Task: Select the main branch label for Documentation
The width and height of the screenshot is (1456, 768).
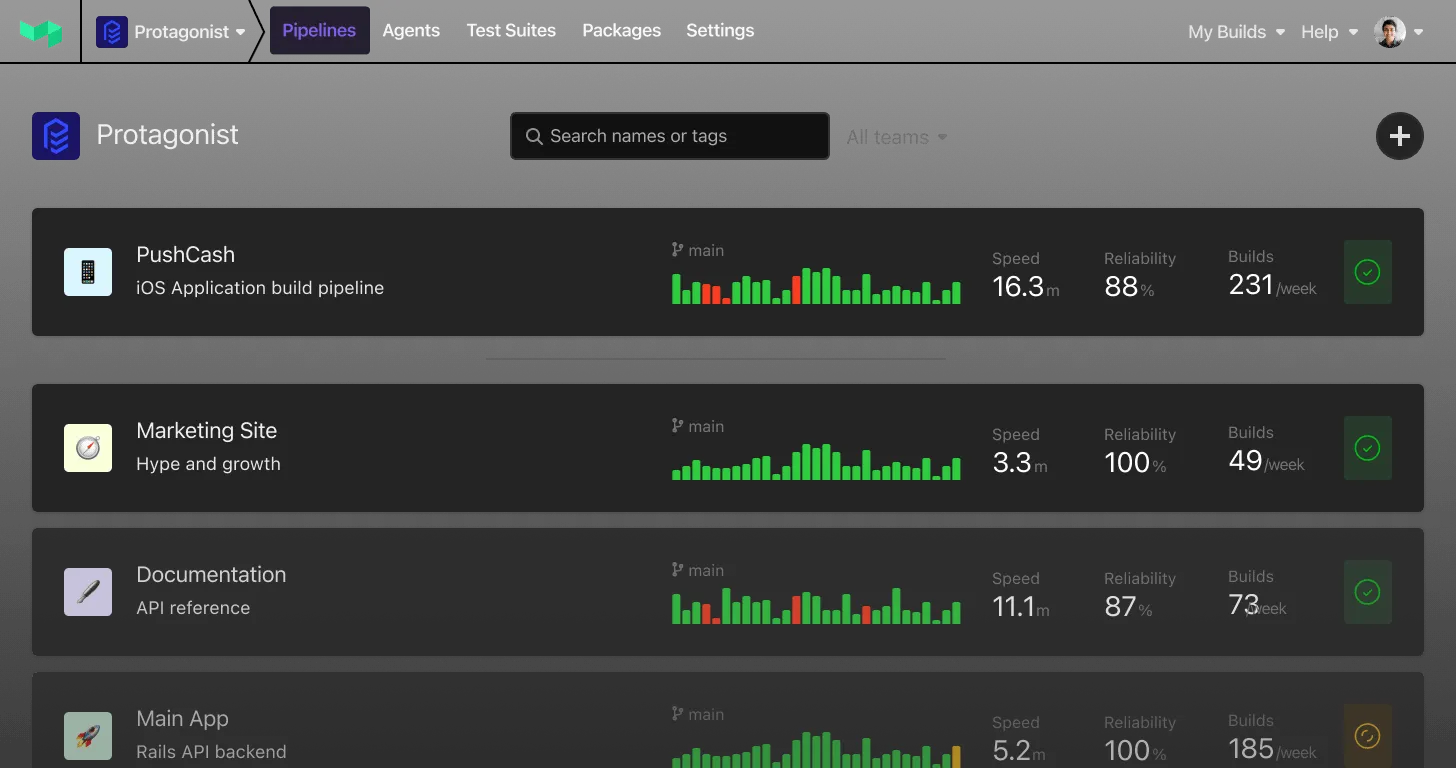Action: tap(698, 570)
